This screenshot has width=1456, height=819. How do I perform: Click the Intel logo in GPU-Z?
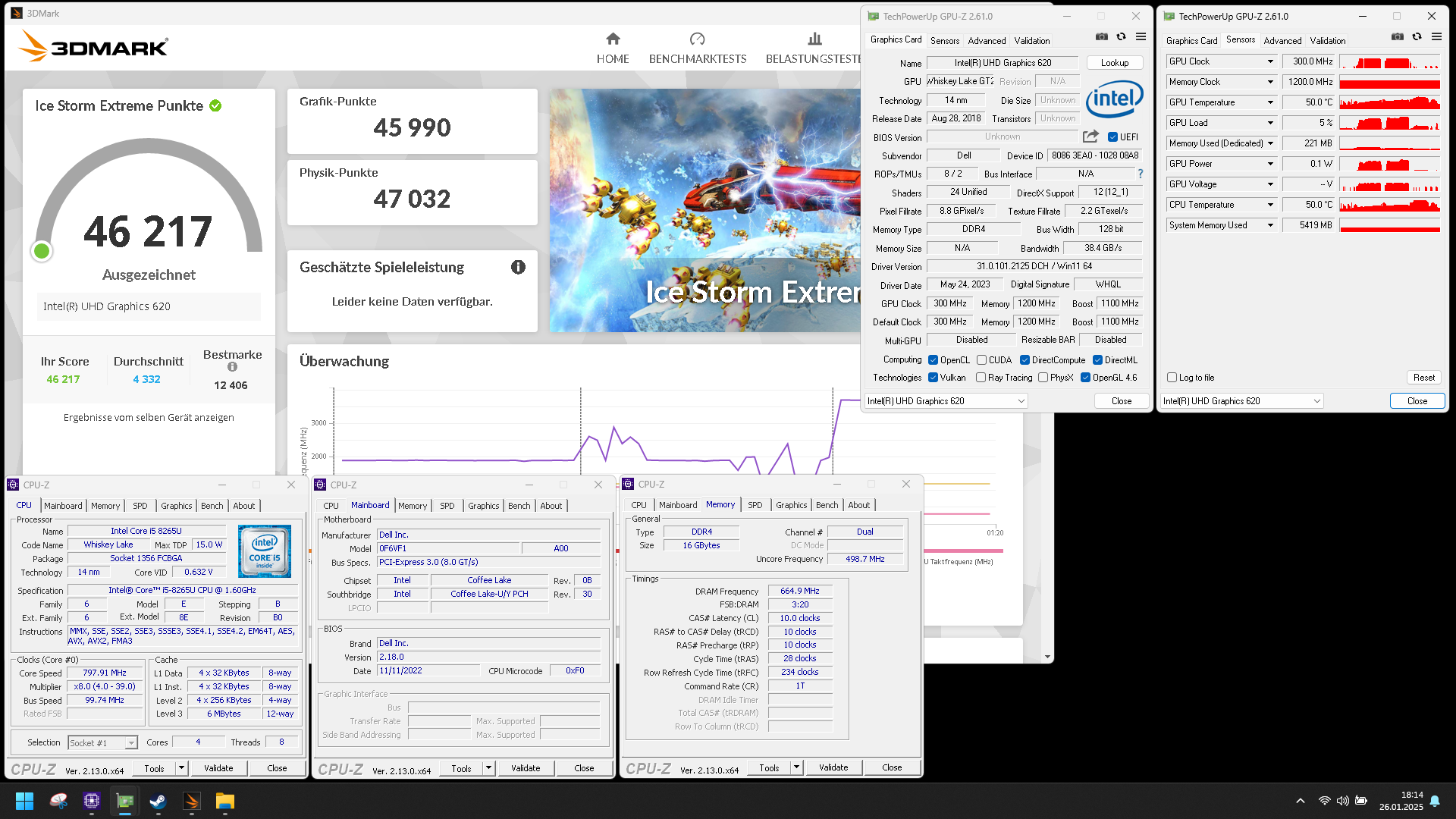pyautogui.click(x=1114, y=99)
